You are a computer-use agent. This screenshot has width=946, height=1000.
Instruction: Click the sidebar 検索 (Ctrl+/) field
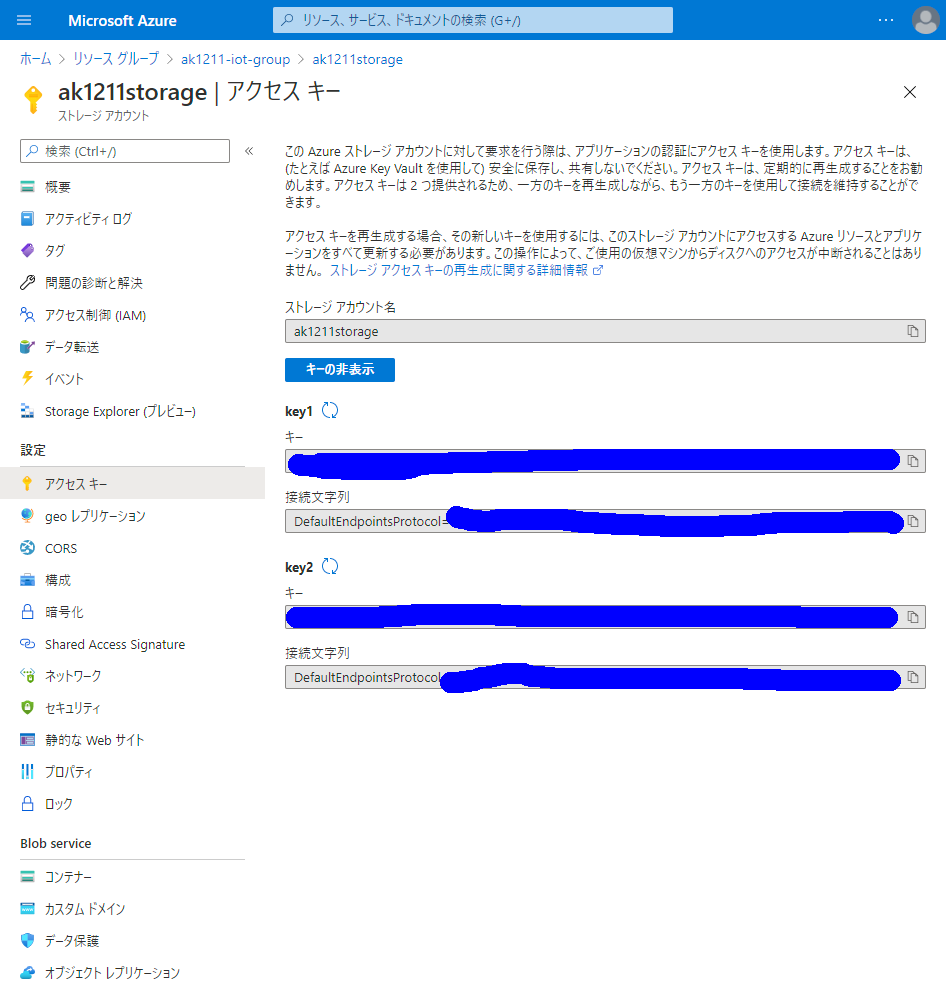coord(125,151)
